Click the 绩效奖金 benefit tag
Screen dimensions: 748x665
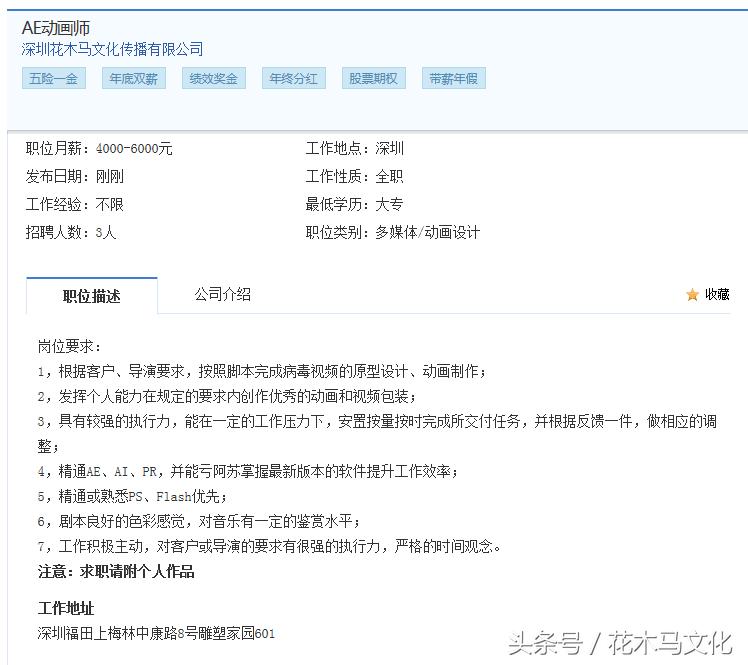coord(214,78)
